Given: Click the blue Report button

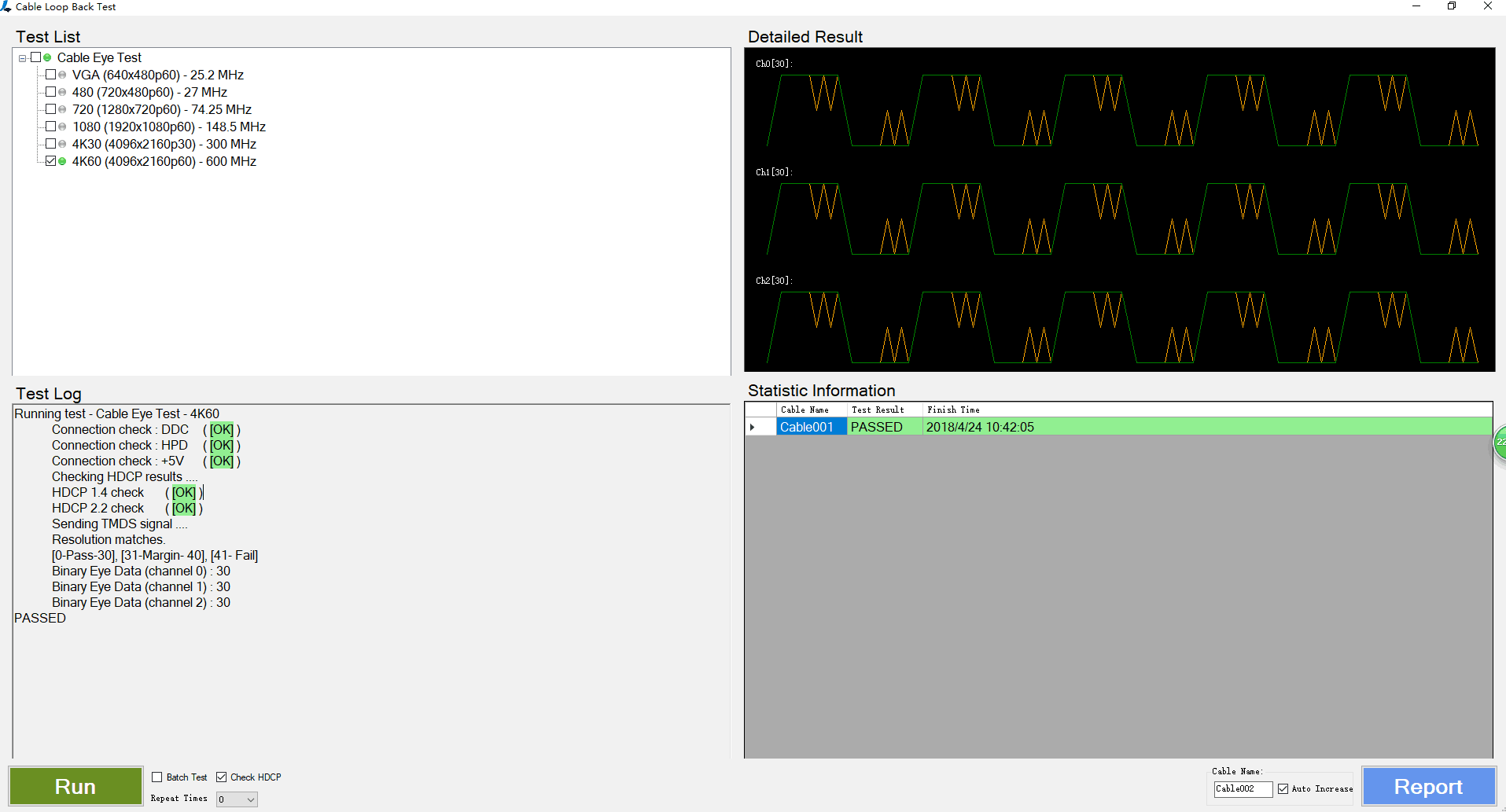Looking at the screenshot, I should [x=1428, y=786].
